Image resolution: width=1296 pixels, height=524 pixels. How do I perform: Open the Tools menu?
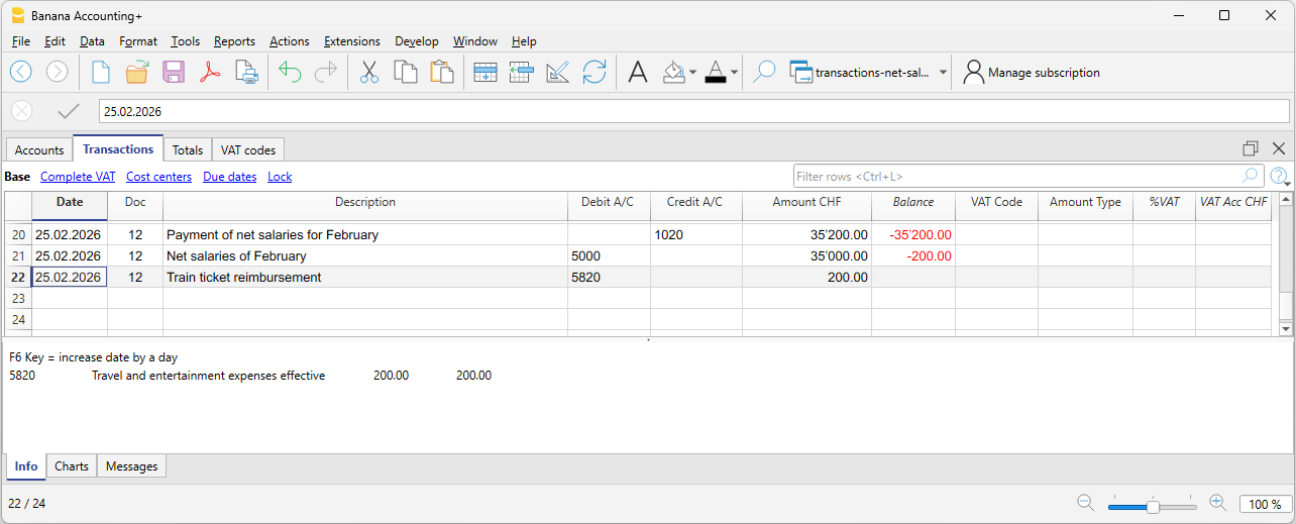click(185, 41)
